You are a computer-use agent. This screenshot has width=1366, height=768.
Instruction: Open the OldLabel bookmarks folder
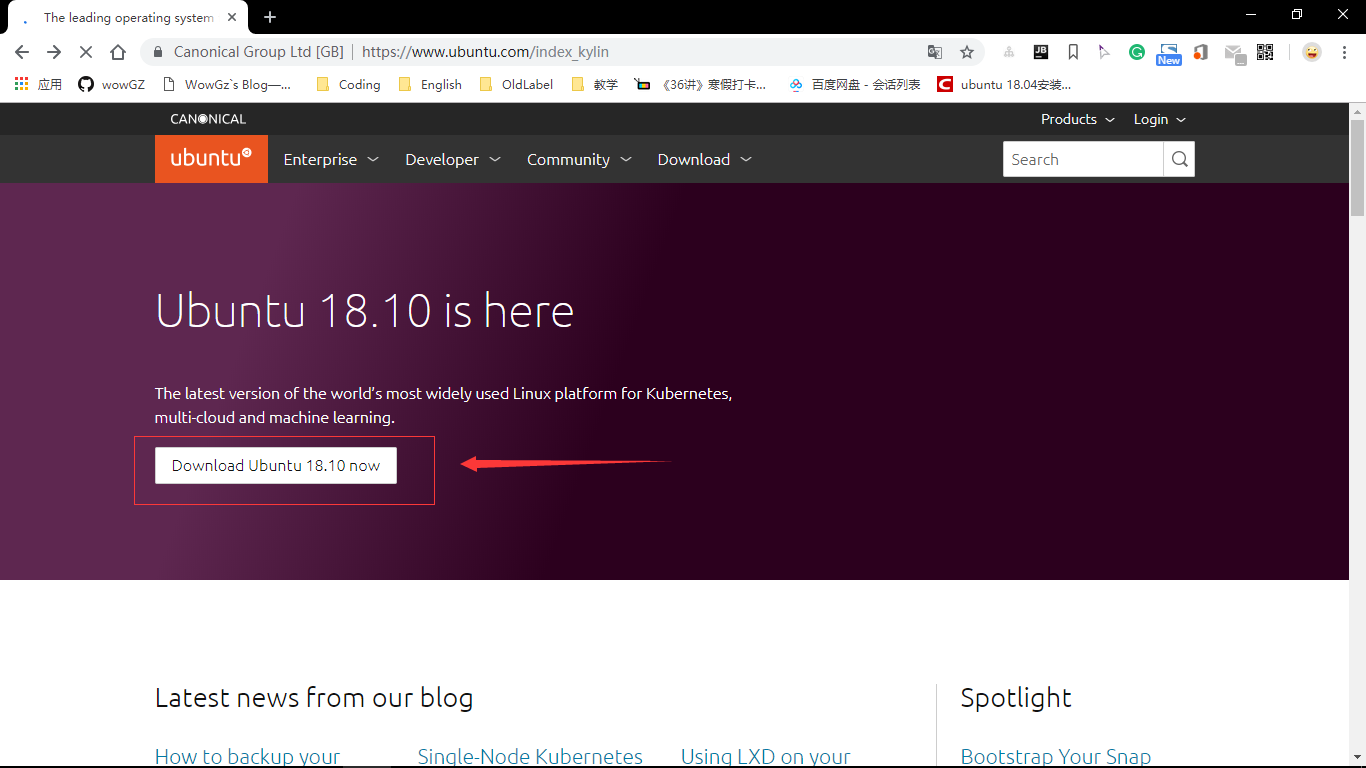click(517, 85)
